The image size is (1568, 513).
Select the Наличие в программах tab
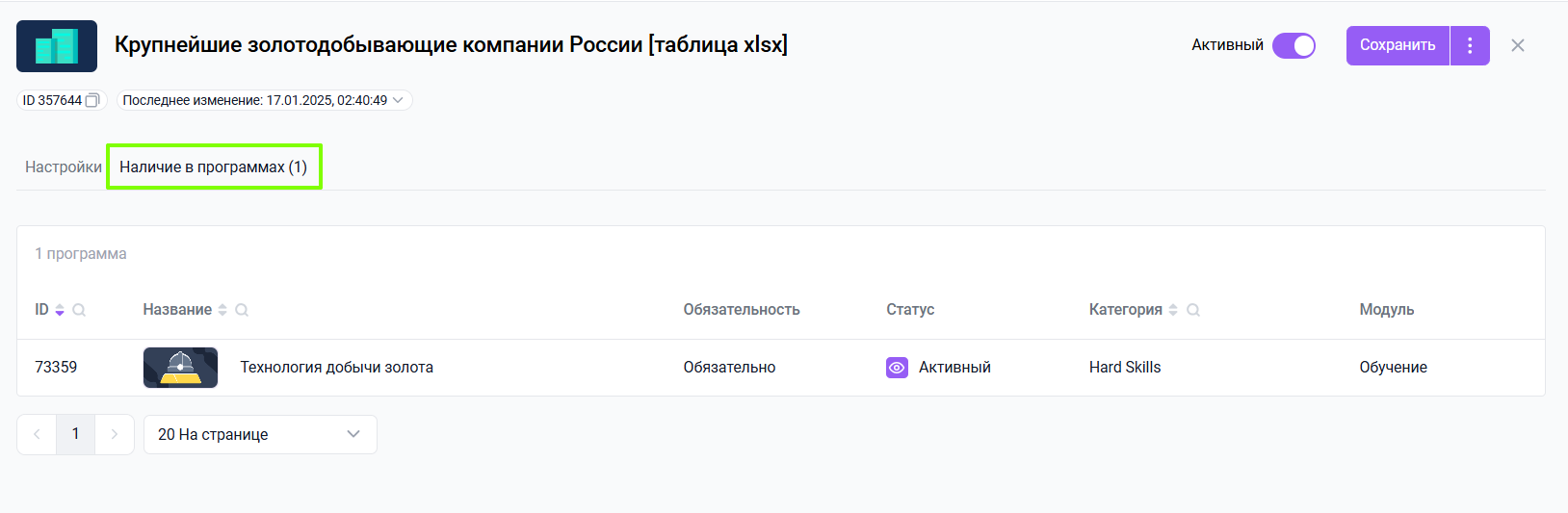213,167
